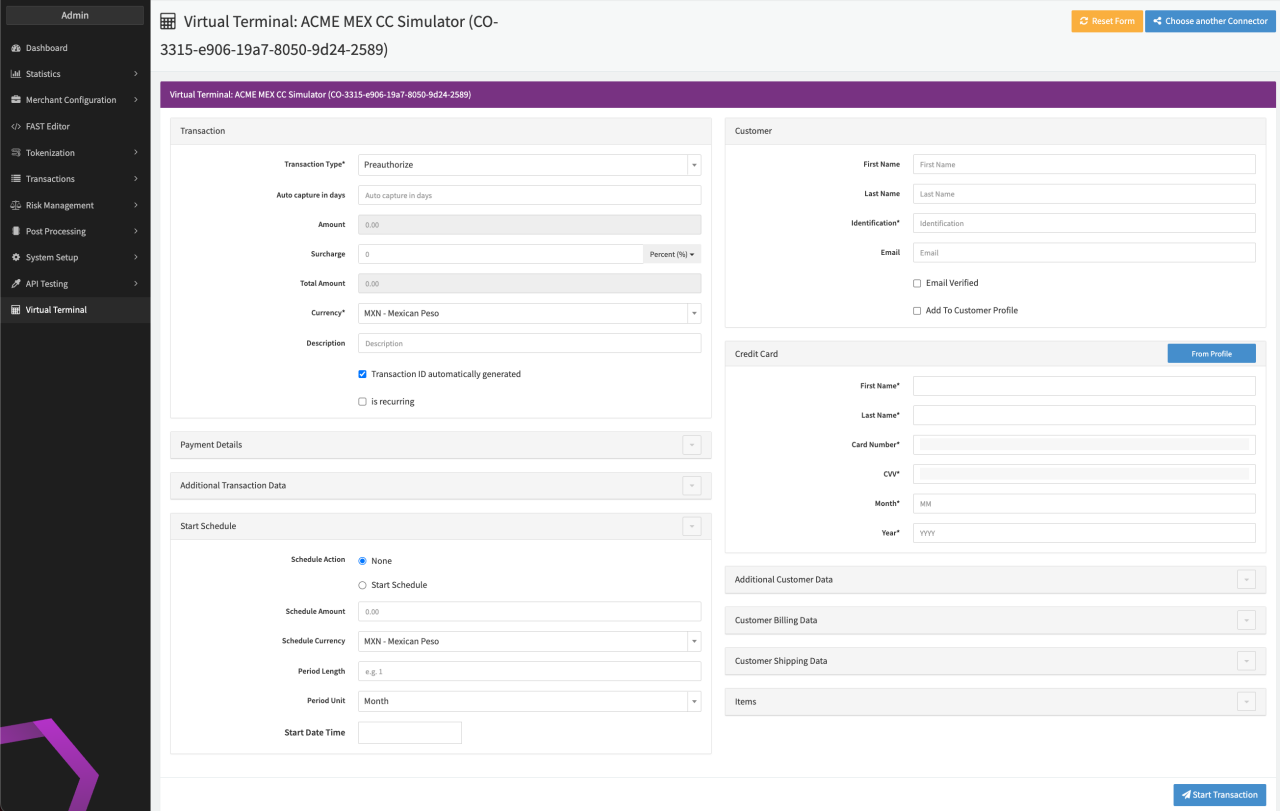Click the Merchant Configuration briefcase icon
Screen dimensions: 1280x811
(16, 100)
